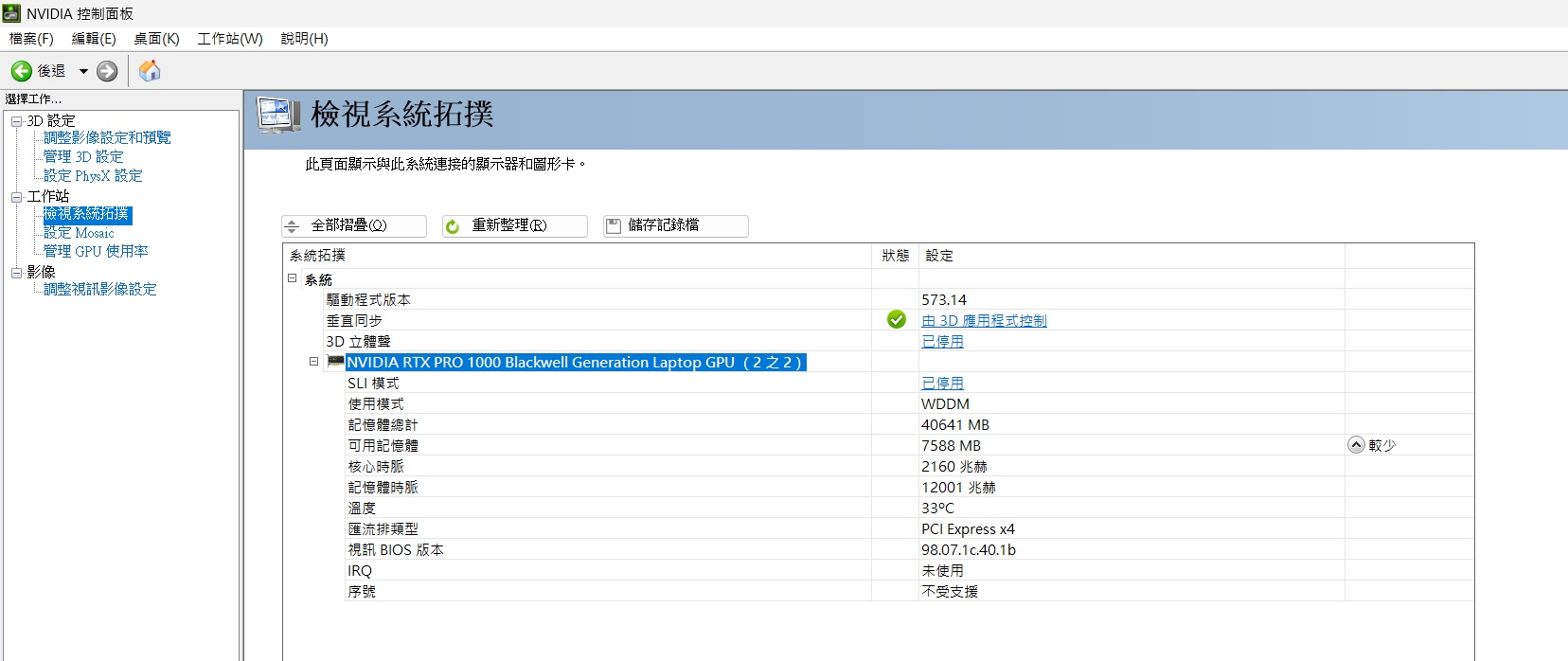The image size is (1568, 661).
Task: Click the 驅動程式版本 row label
Action: (x=368, y=300)
